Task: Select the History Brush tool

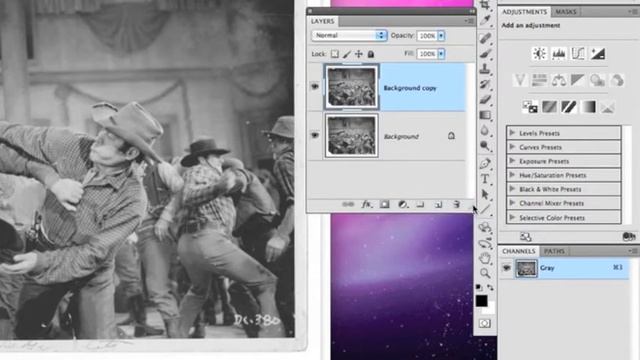Action: [x=485, y=84]
